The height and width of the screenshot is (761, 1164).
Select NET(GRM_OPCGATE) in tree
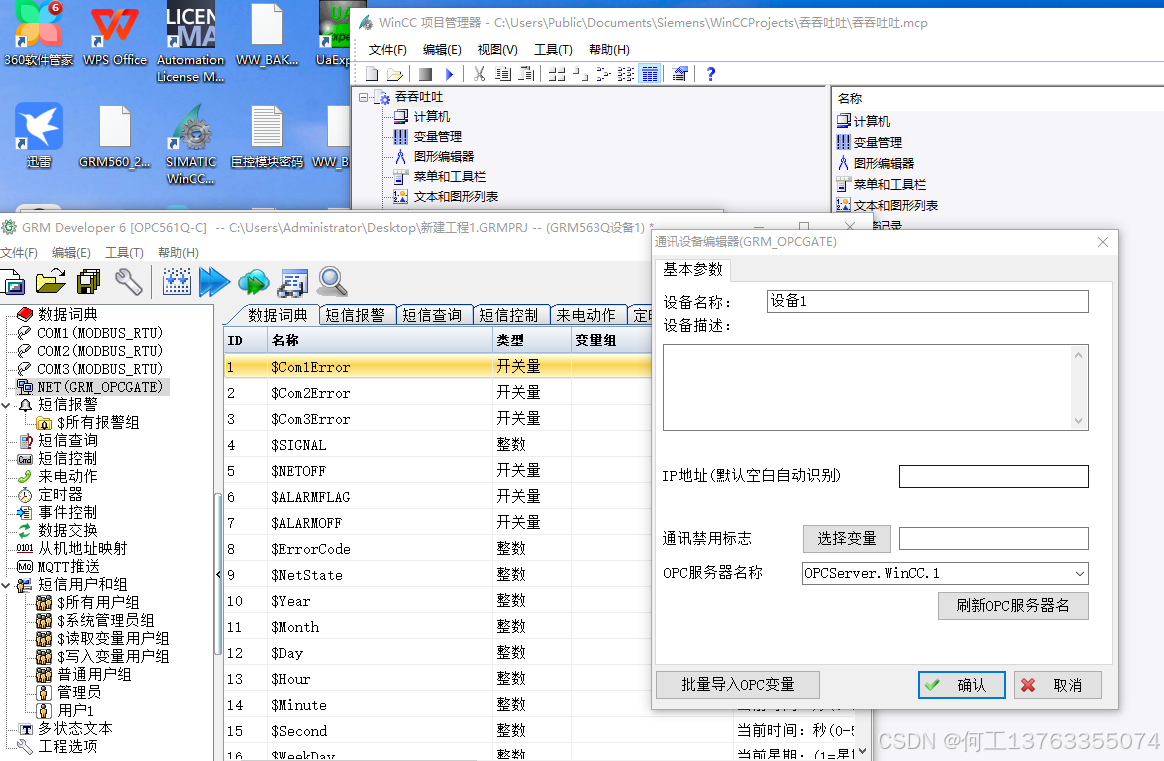click(x=100, y=388)
